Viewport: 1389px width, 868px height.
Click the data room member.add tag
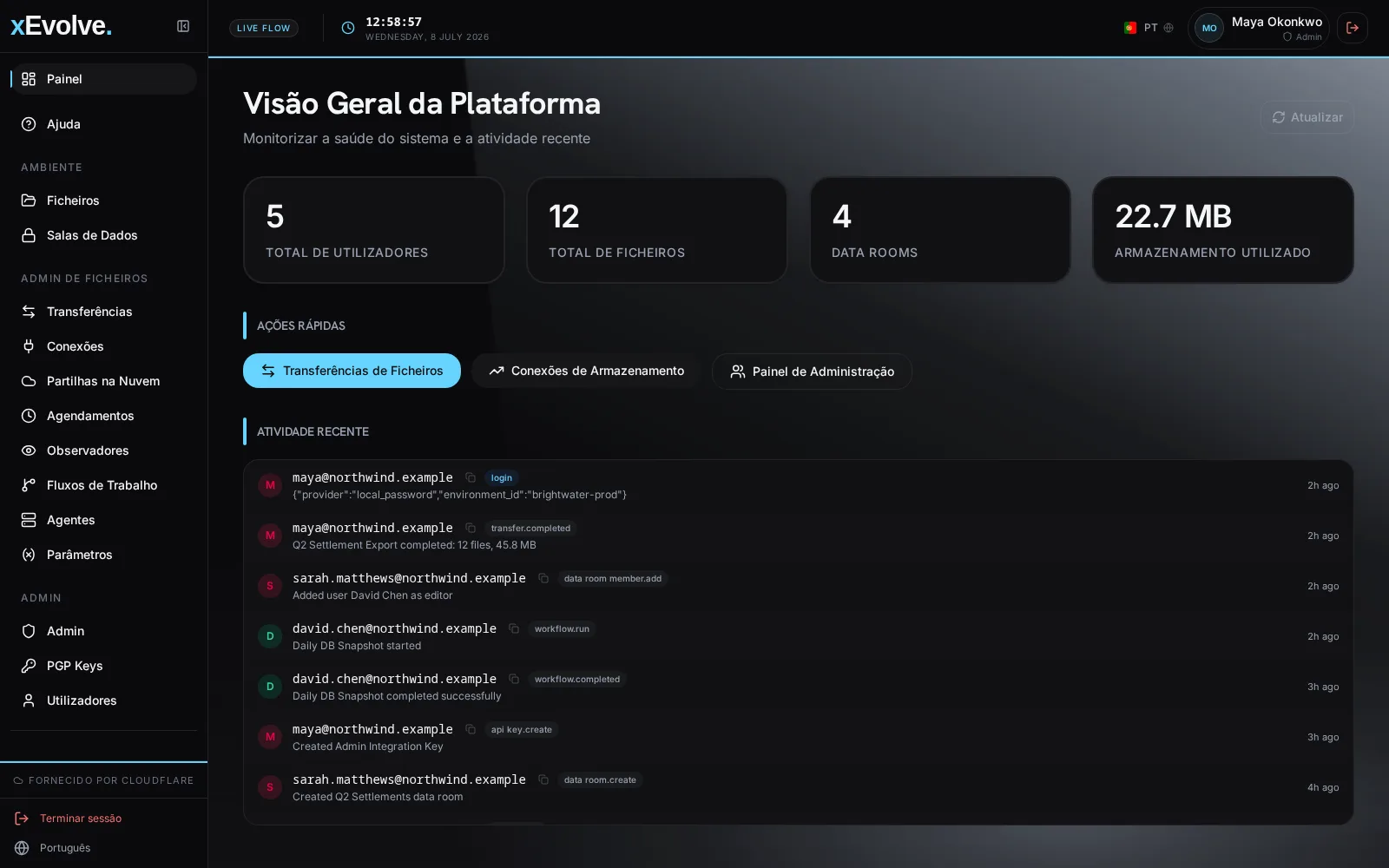[x=613, y=579]
